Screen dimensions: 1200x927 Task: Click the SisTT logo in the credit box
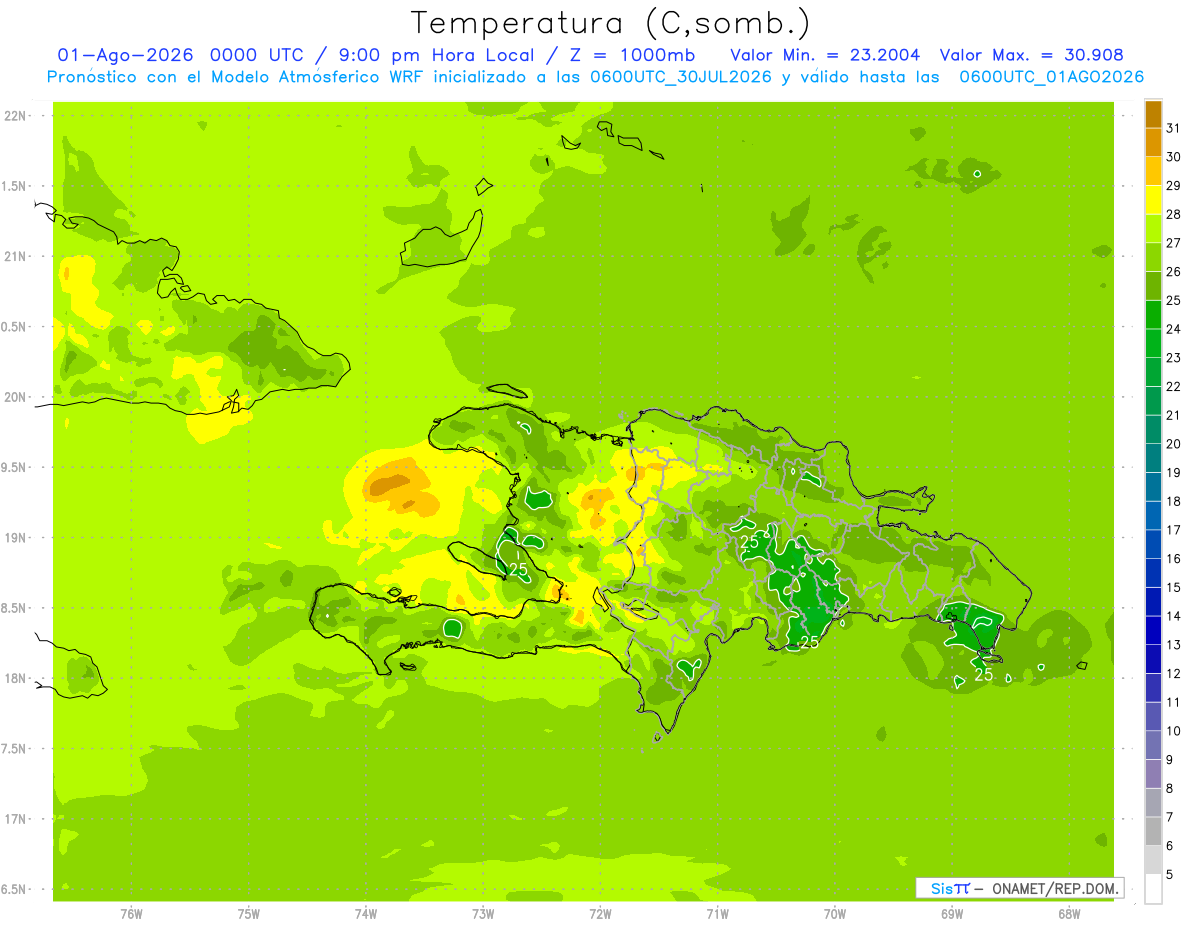[949, 888]
